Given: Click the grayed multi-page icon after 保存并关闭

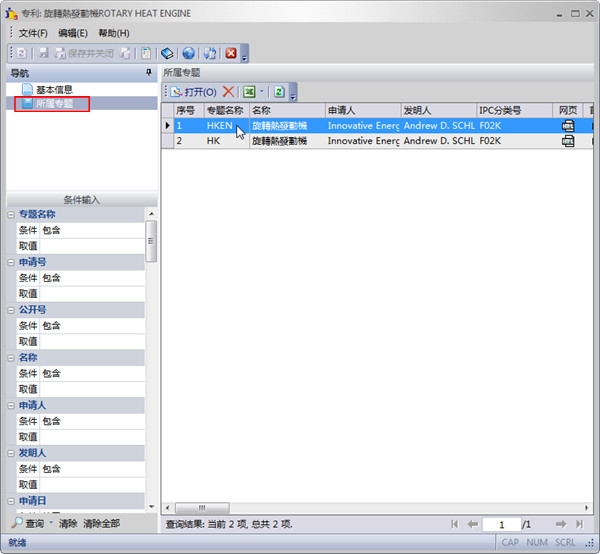Looking at the screenshot, I should tap(125, 53).
